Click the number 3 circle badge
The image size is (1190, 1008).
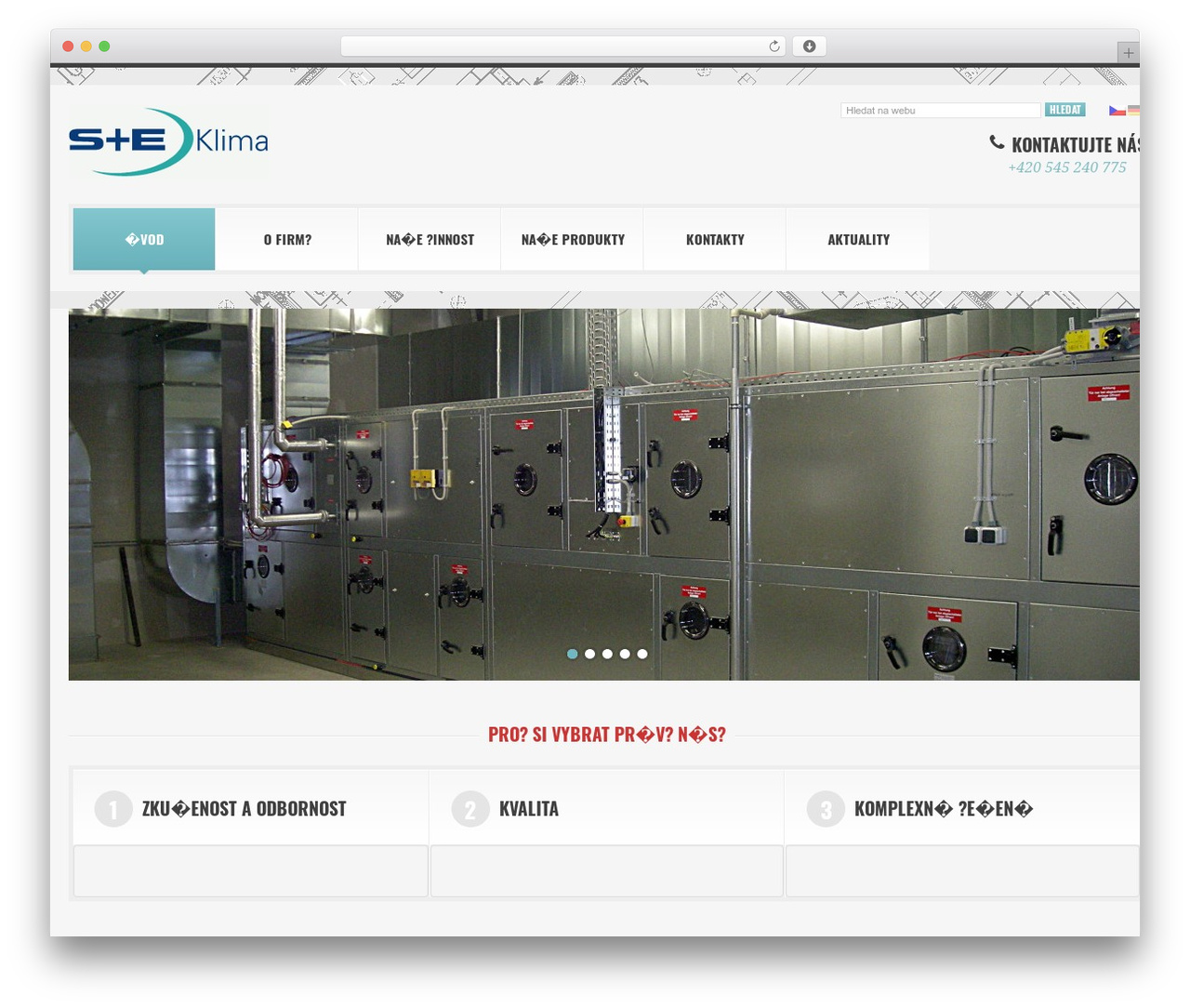826,809
